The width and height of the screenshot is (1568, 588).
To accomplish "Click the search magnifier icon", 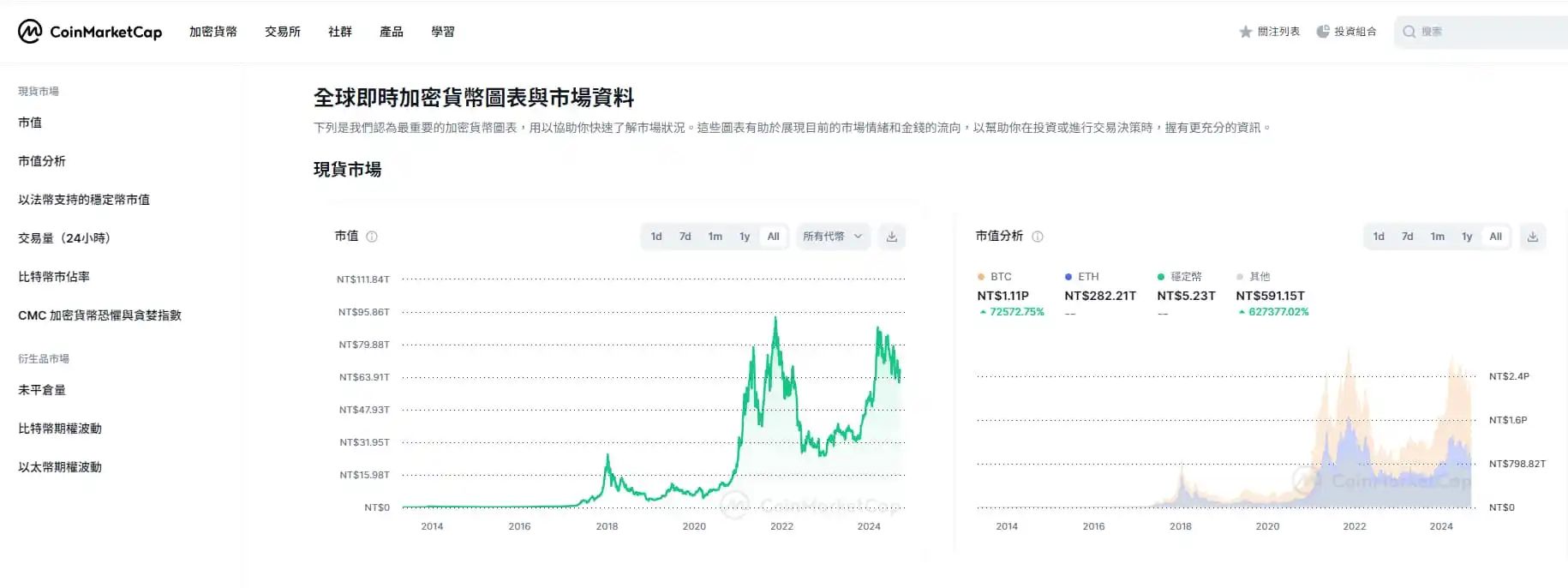I will (1409, 32).
